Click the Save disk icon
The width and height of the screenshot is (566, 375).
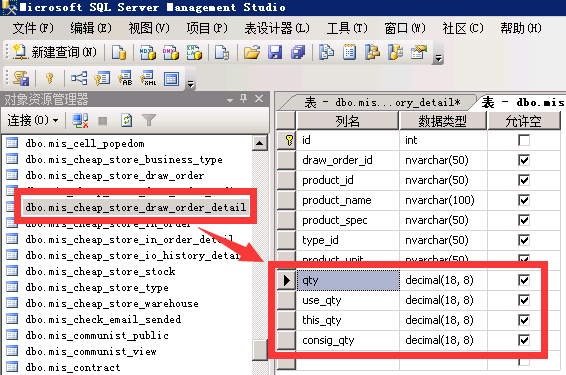pyautogui.click(x=275, y=53)
